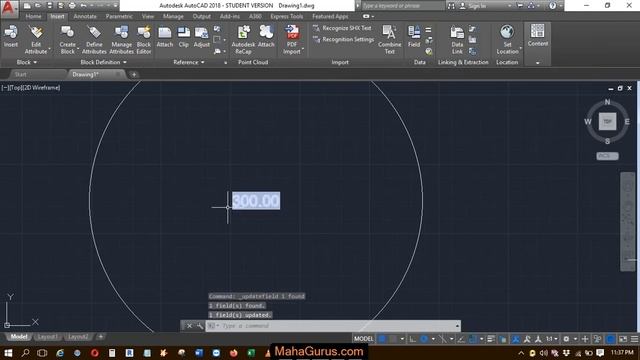Screen dimensions: 640x360
Task: Open the Annotate ribbon tab
Action: coord(85,16)
